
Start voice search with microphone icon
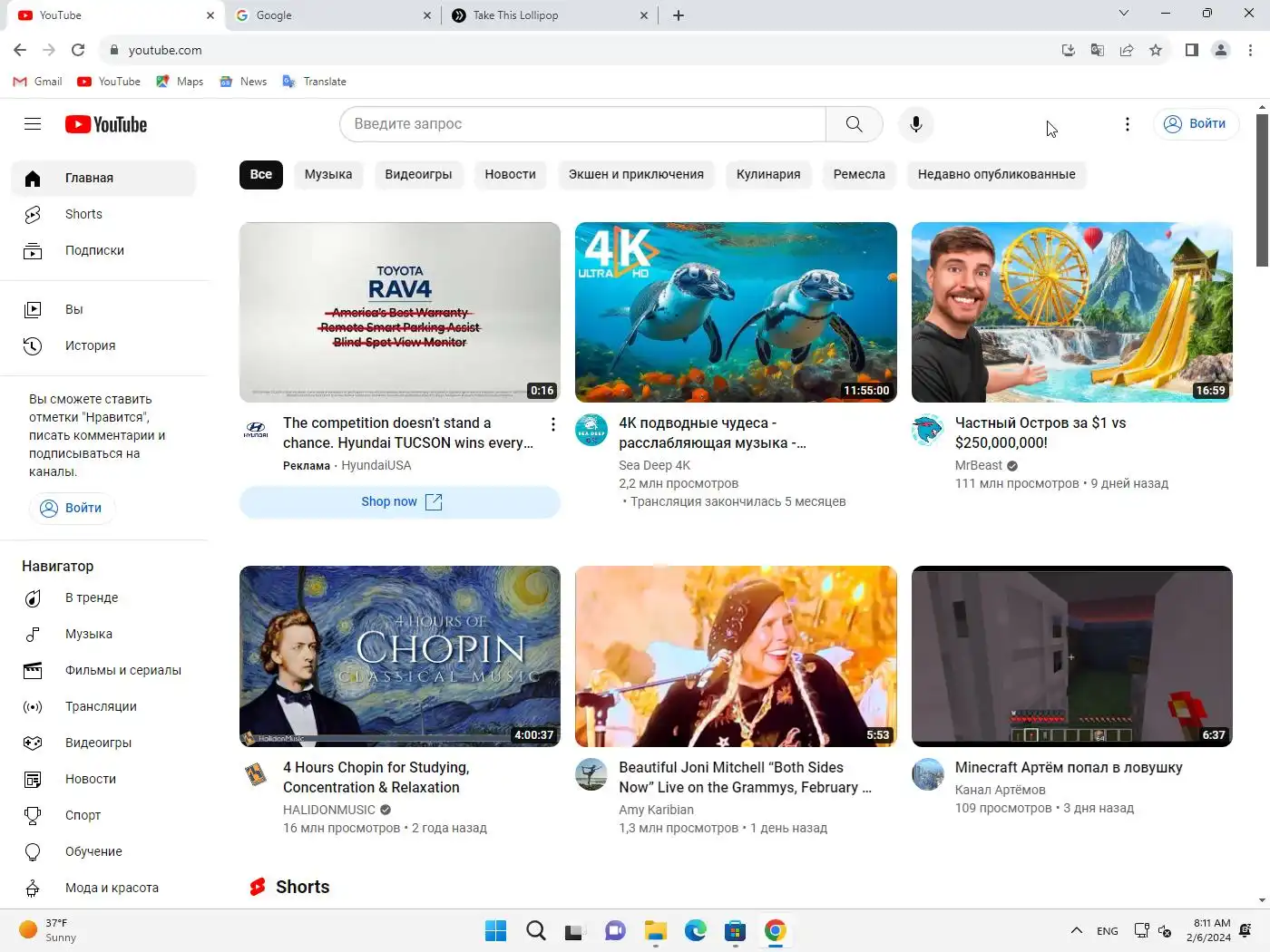click(x=916, y=124)
